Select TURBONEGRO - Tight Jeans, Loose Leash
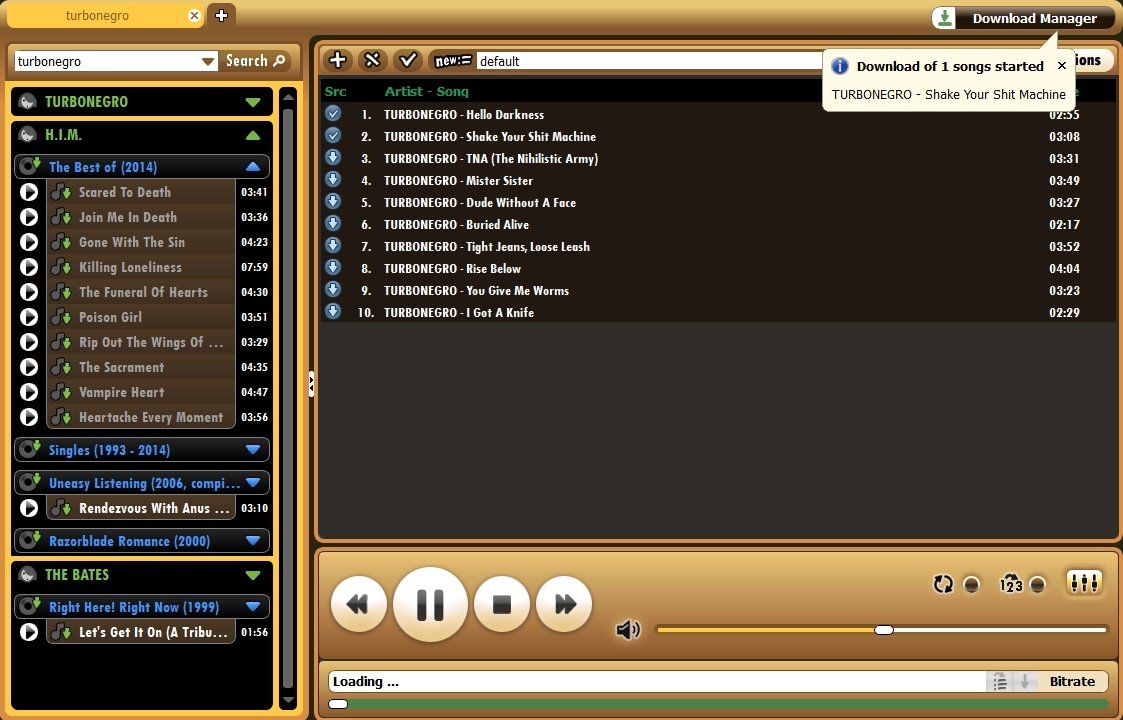This screenshot has height=720, width=1123. [718, 246]
